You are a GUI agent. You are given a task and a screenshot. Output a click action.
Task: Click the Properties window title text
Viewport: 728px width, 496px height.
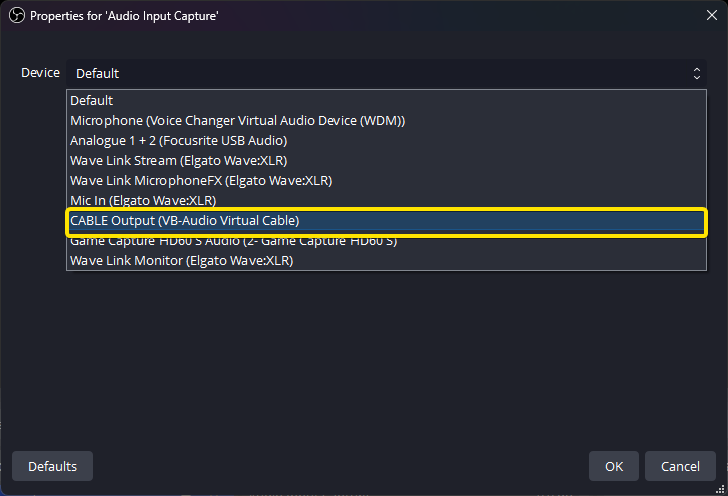(124, 16)
